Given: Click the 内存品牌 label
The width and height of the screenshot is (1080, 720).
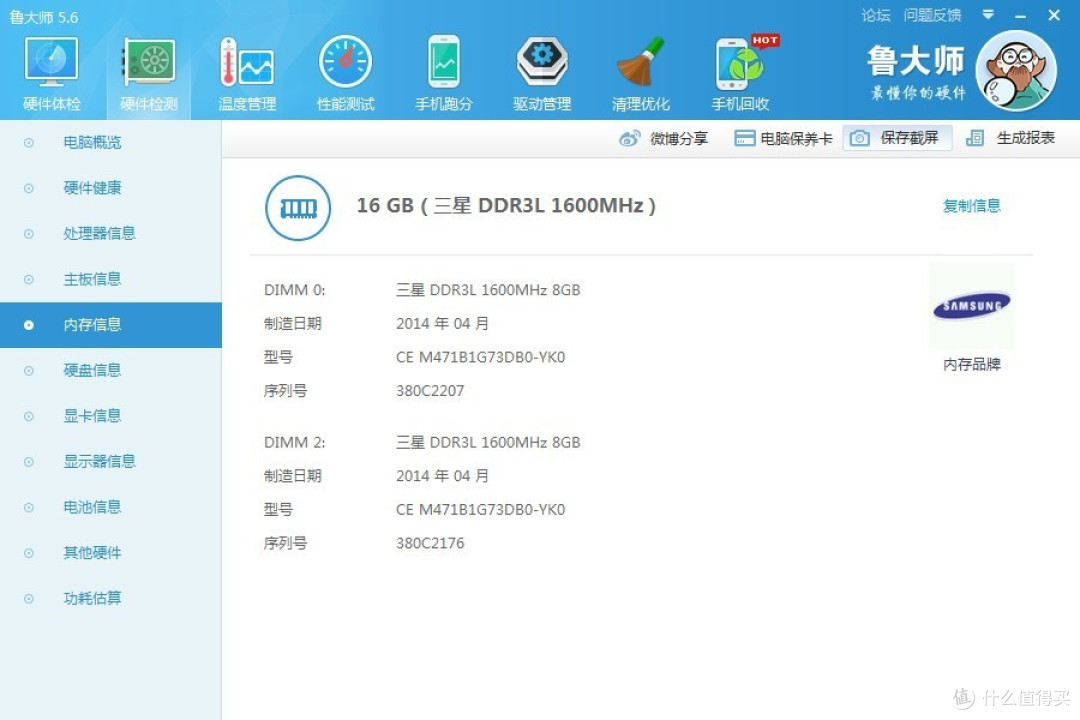Looking at the screenshot, I should click(x=972, y=364).
